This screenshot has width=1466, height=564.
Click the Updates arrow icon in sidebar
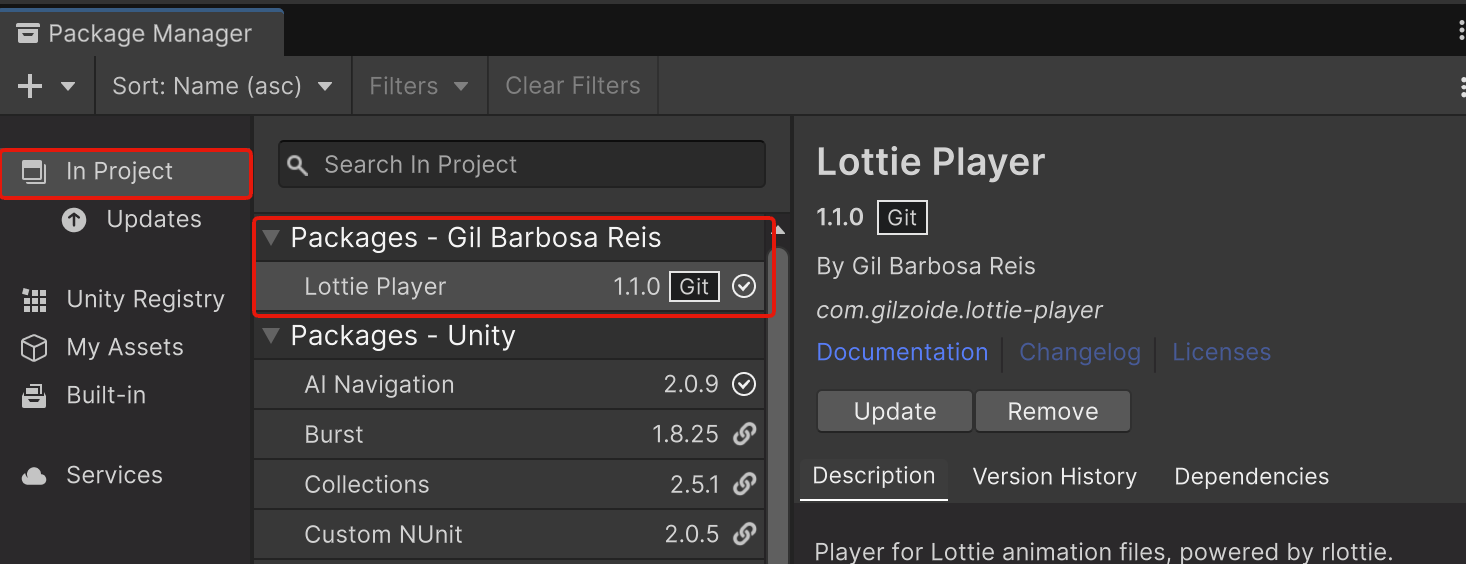click(x=74, y=220)
